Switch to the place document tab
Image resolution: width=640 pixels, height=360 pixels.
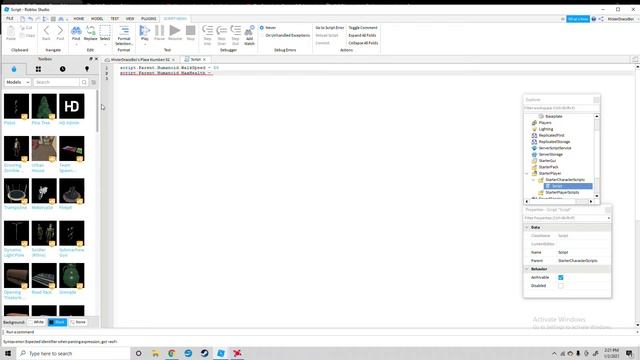pos(140,60)
